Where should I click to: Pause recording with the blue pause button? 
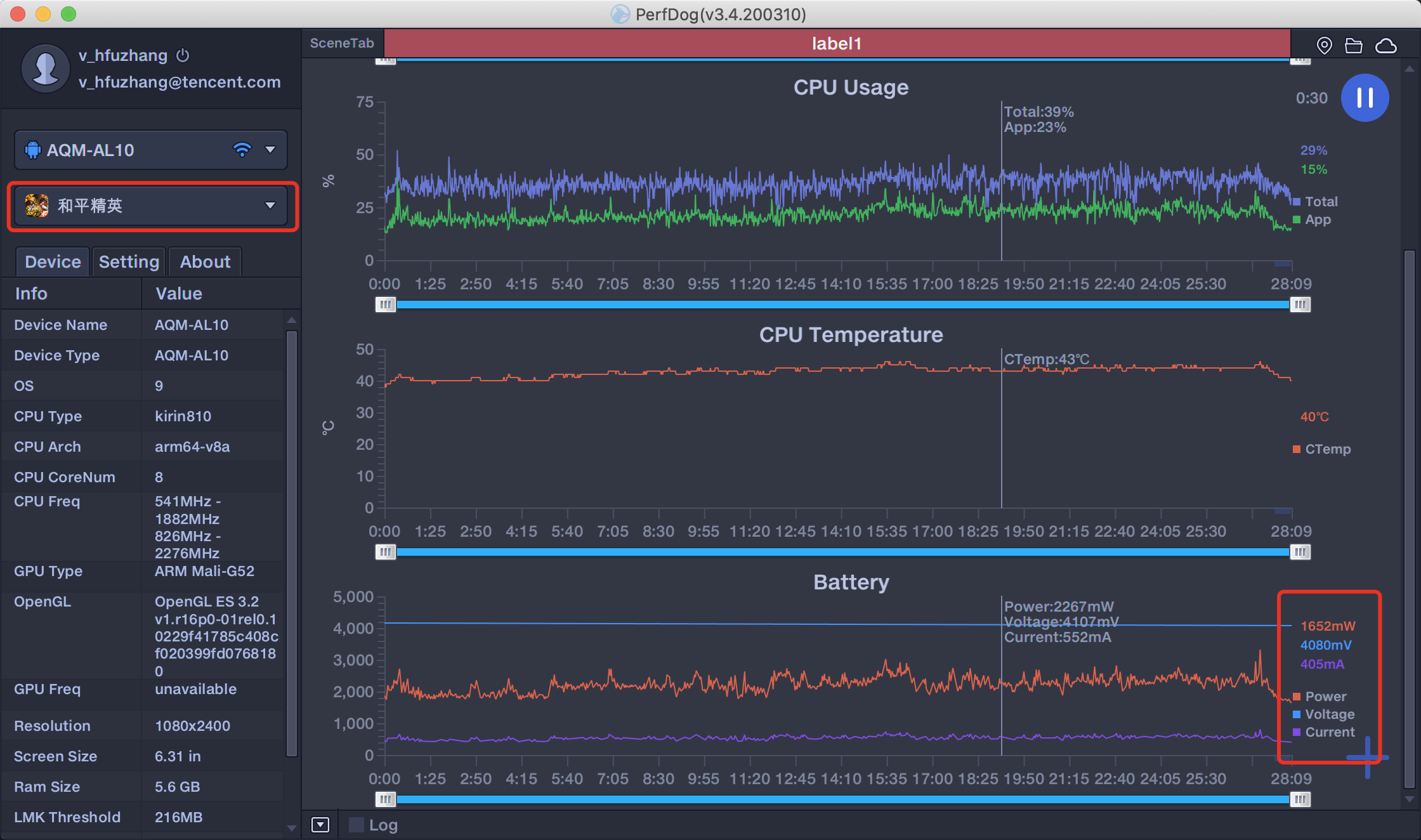(1365, 98)
